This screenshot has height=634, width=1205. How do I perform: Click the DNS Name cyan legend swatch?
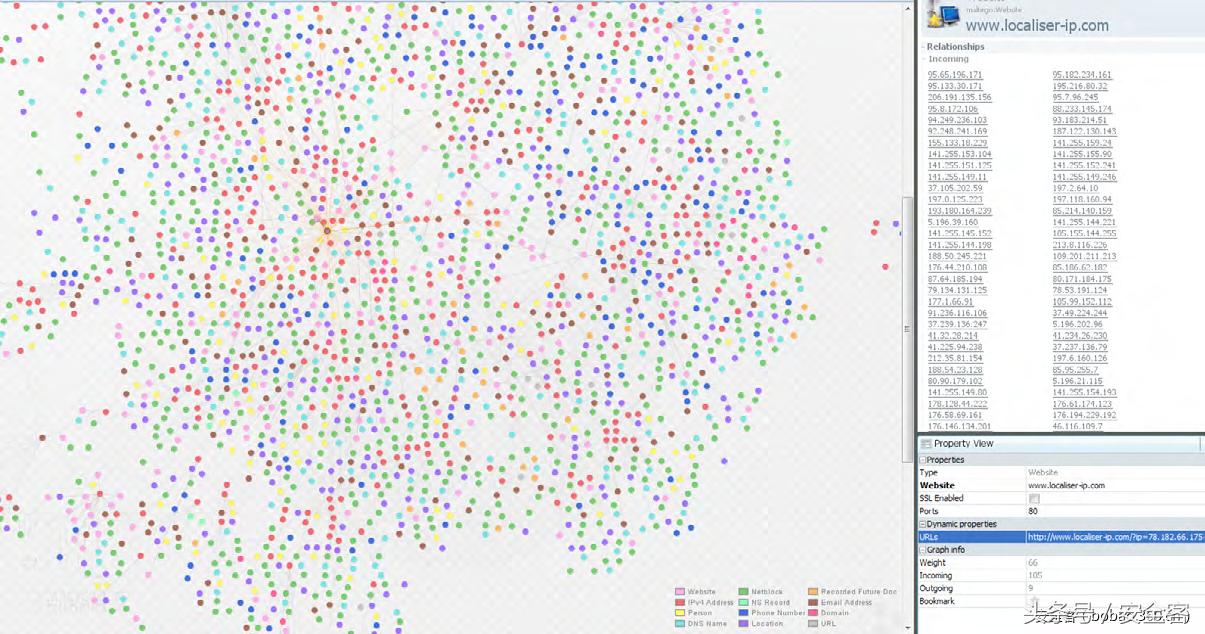click(680, 623)
